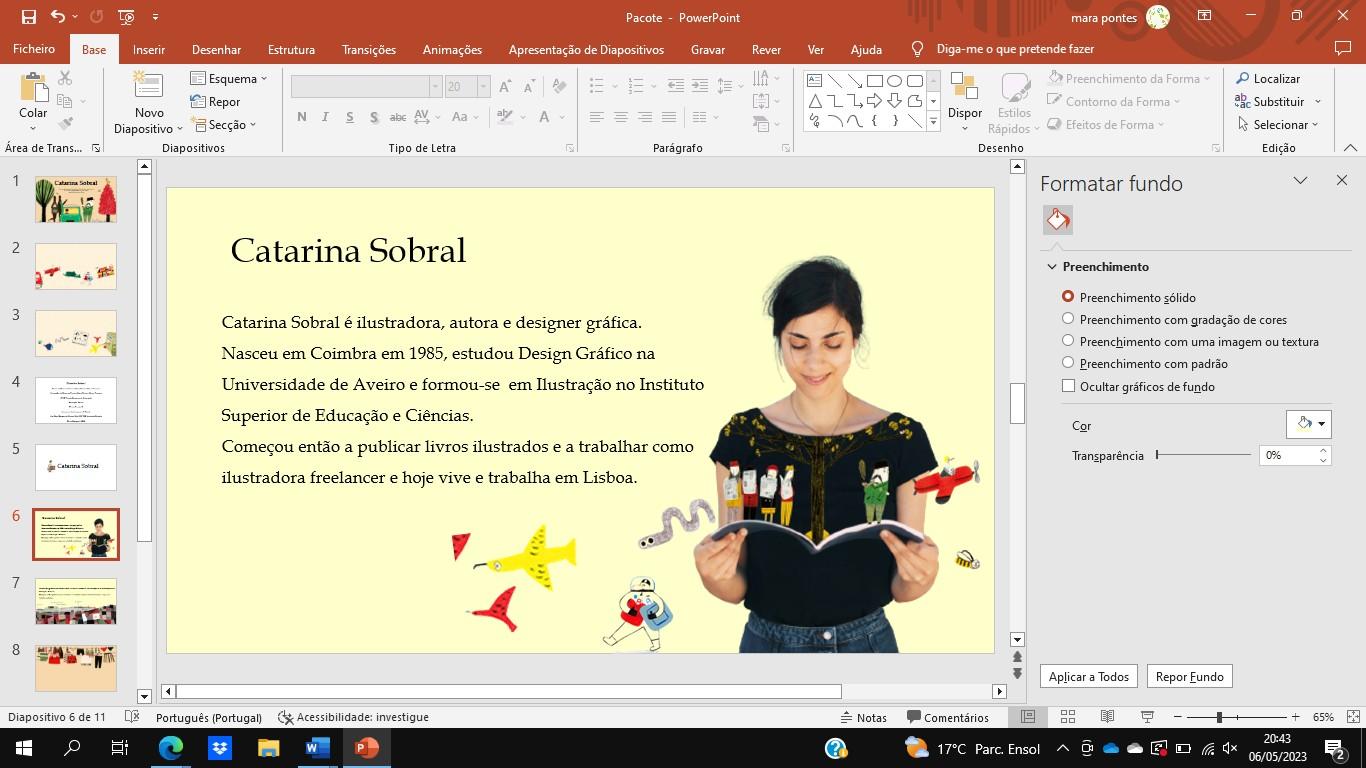
Task: Open the font size dropdown
Action: pos(483,87)
